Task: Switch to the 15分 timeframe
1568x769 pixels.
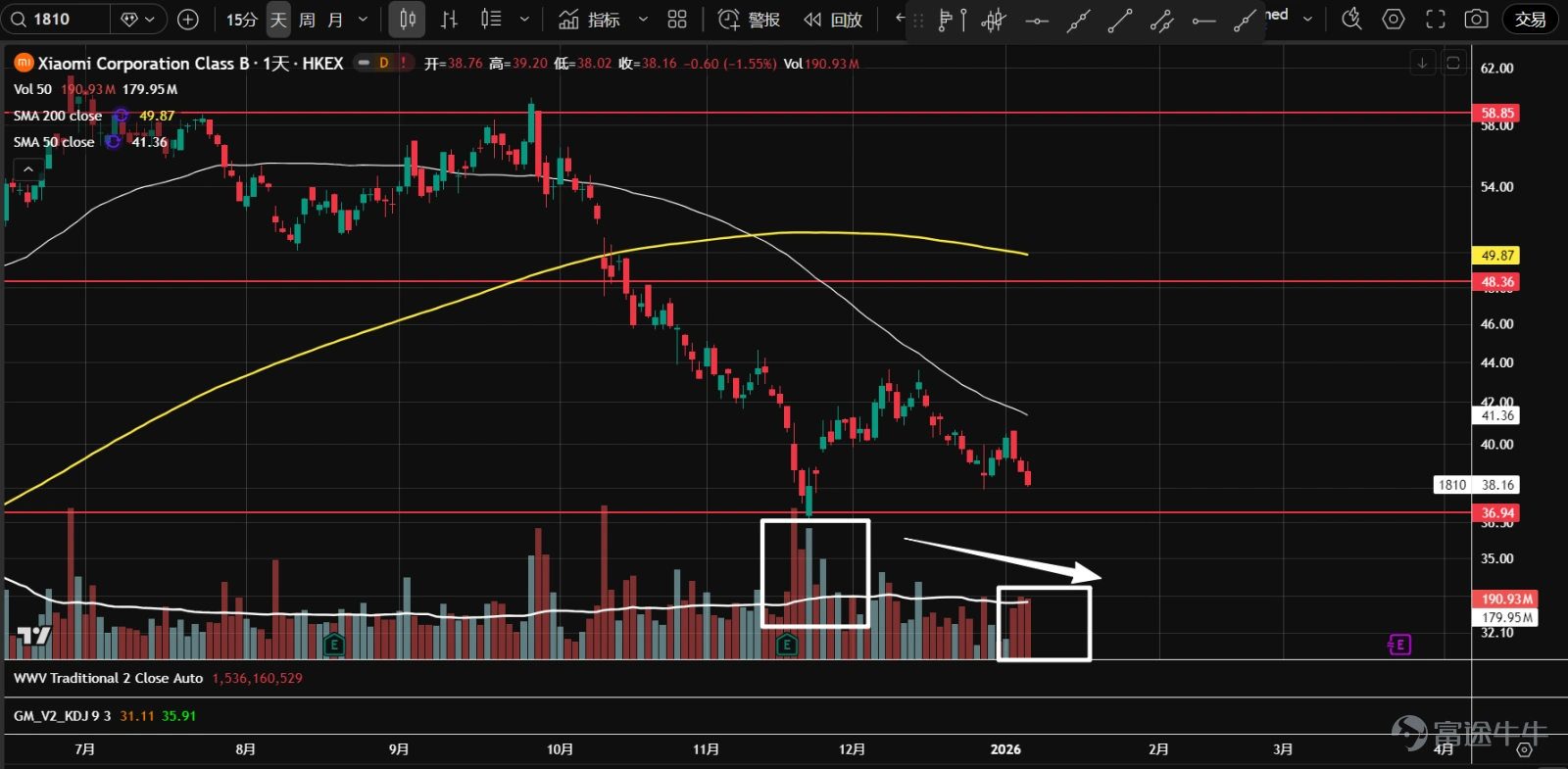Action: [241, 20]
